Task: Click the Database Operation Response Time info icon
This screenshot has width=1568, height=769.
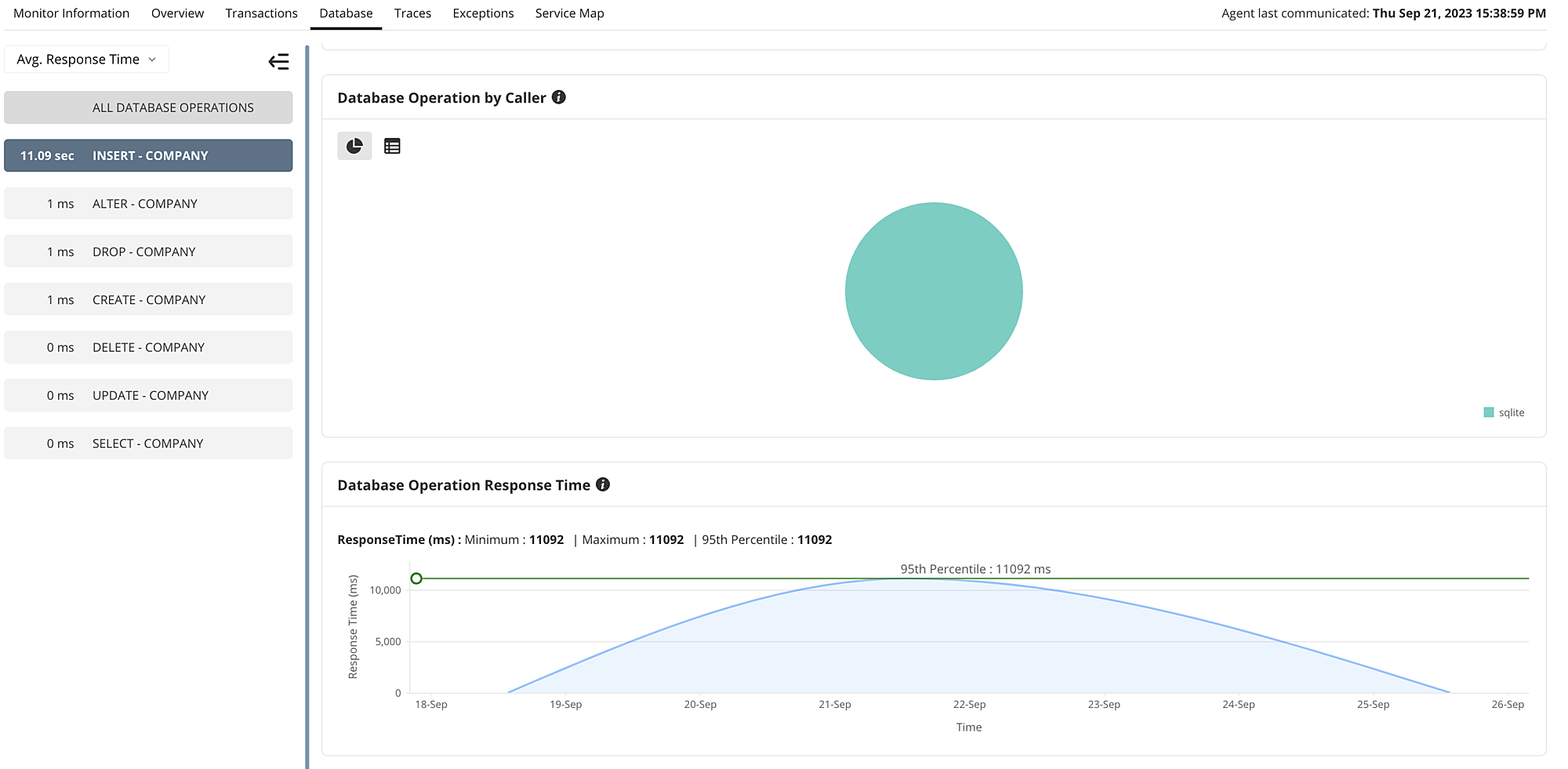Action: pos(603,484)
